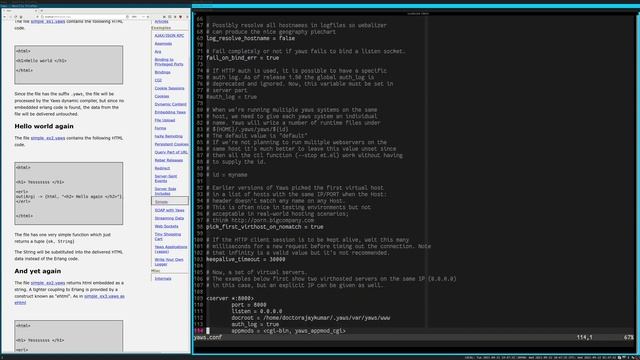Open the Embedding Yaws link
This screenshot has width=640, height=360.
170,112
